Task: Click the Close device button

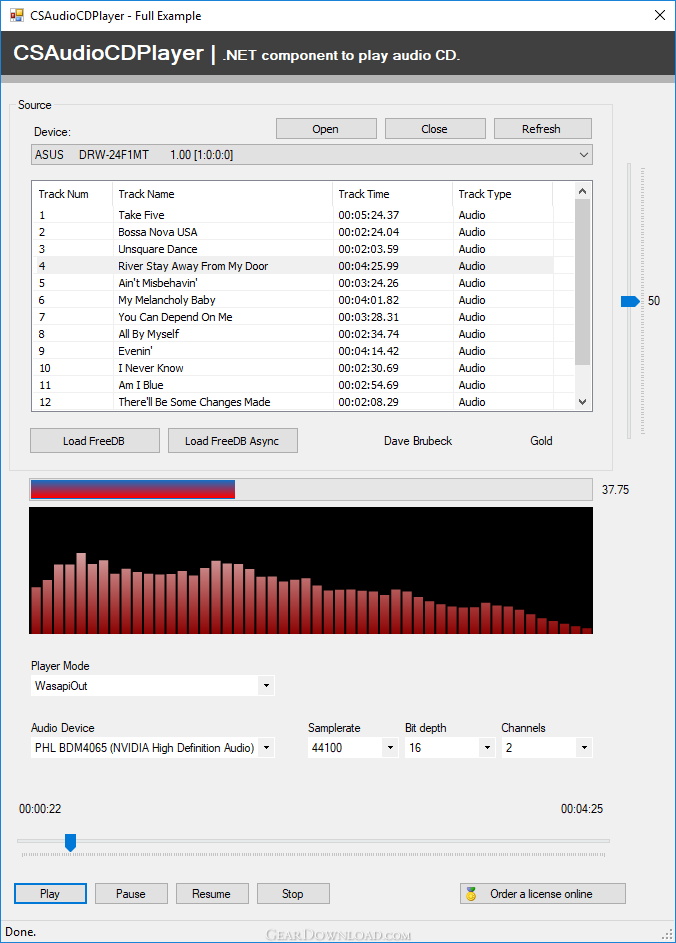Action: point(435,129)
